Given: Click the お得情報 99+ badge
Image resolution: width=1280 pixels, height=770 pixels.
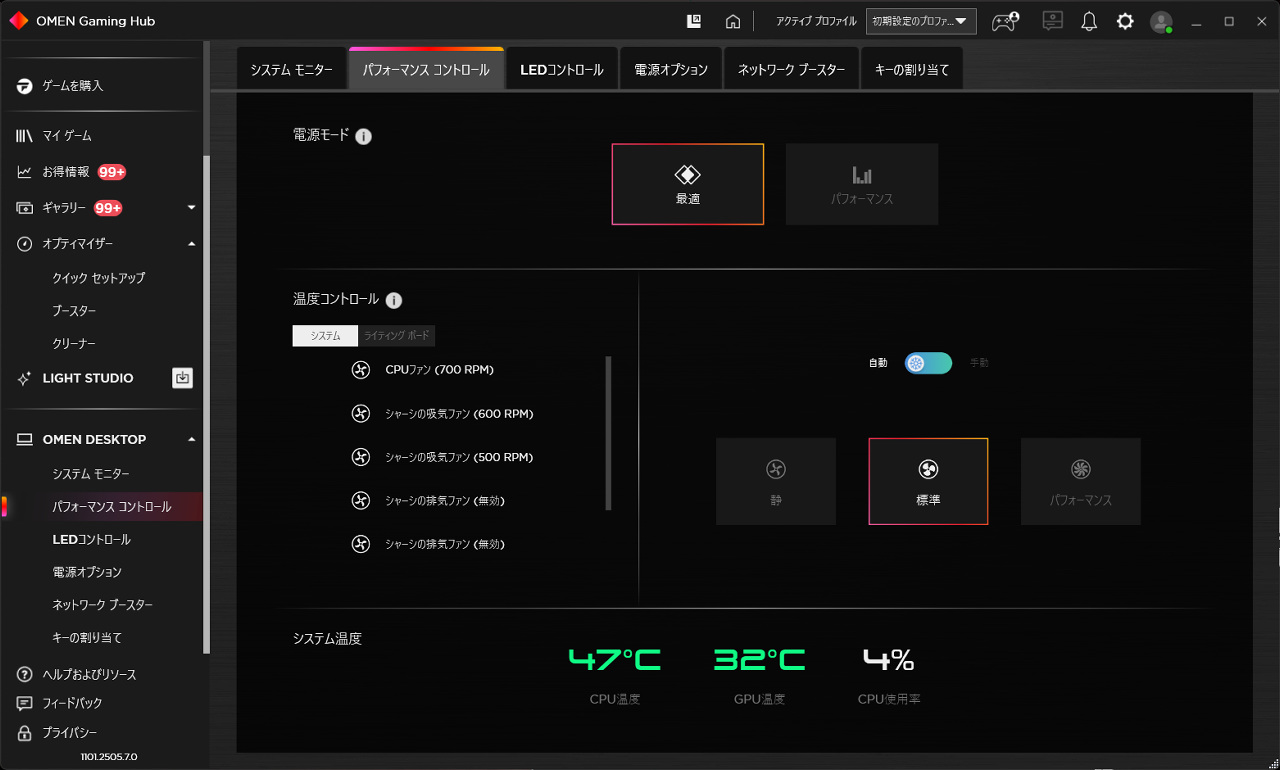Looking at the screenshot, I should click(x=112, y=172).
